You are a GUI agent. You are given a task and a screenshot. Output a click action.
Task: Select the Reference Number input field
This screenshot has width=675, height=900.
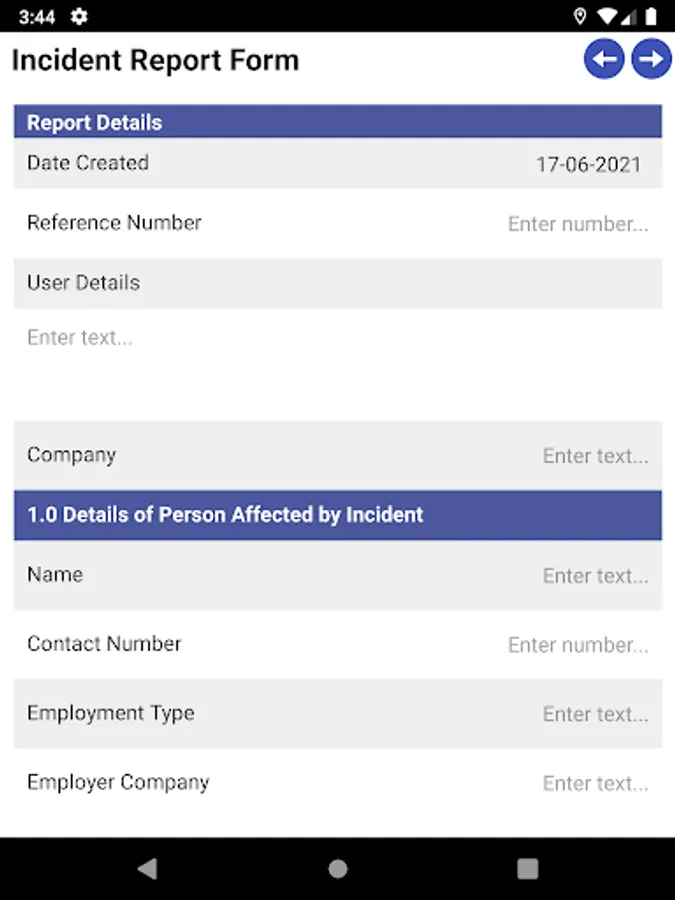(577, 224)
